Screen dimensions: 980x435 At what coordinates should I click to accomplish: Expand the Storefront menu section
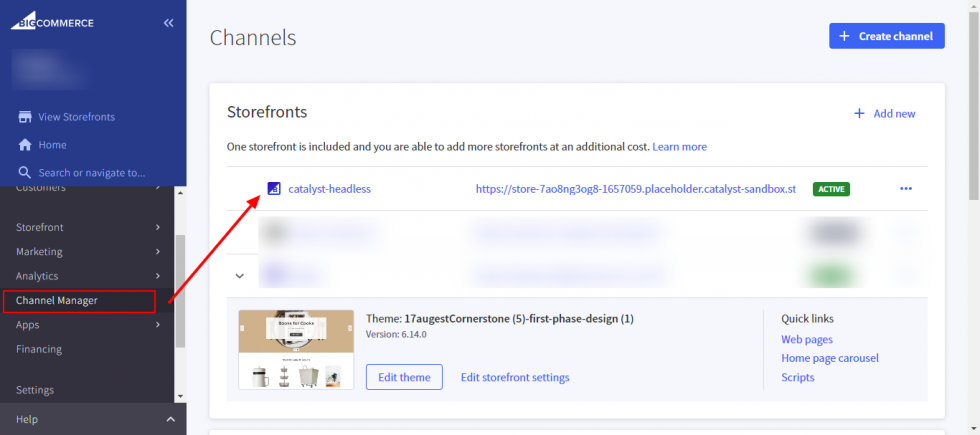(158, 227)
